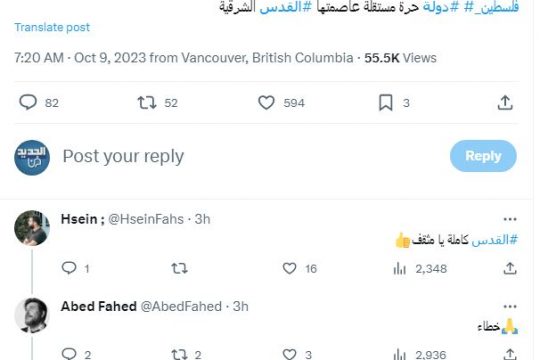This screenshot has width=540, height=360.
Task: Repost the main post with 52 reposts
Action: tap(147, 103)
